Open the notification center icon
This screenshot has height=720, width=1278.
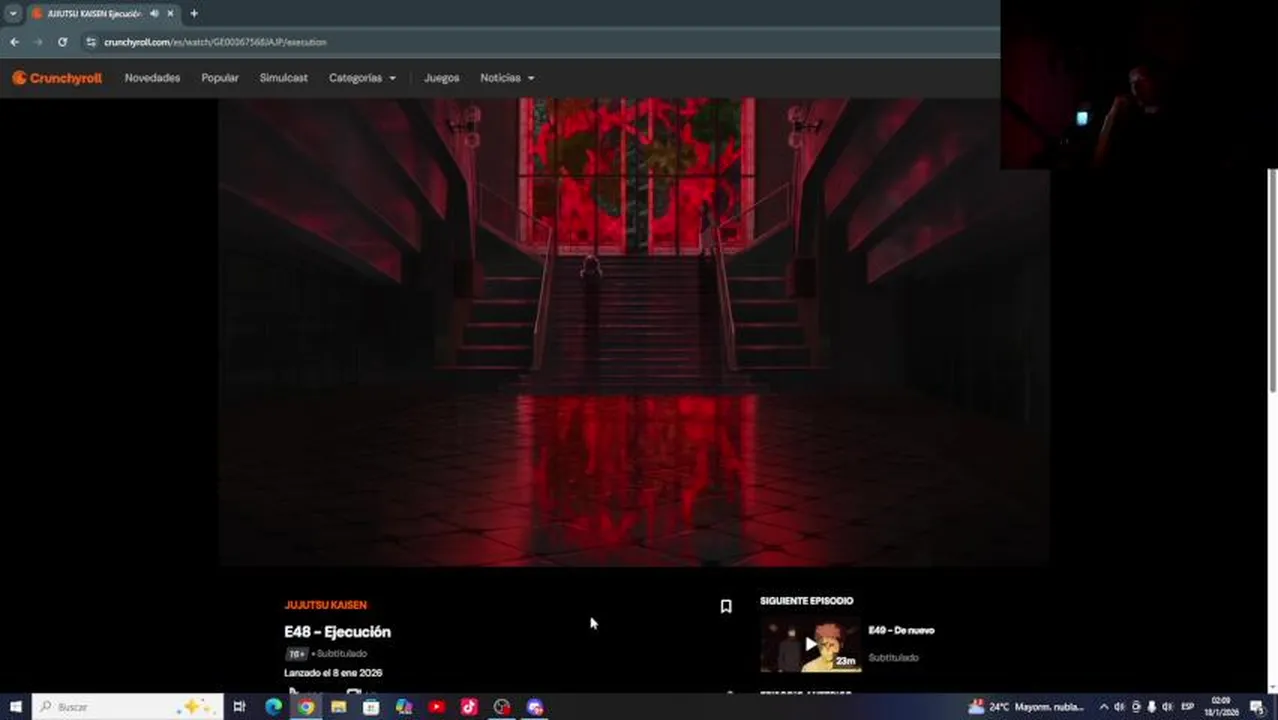pos(1257,707)
